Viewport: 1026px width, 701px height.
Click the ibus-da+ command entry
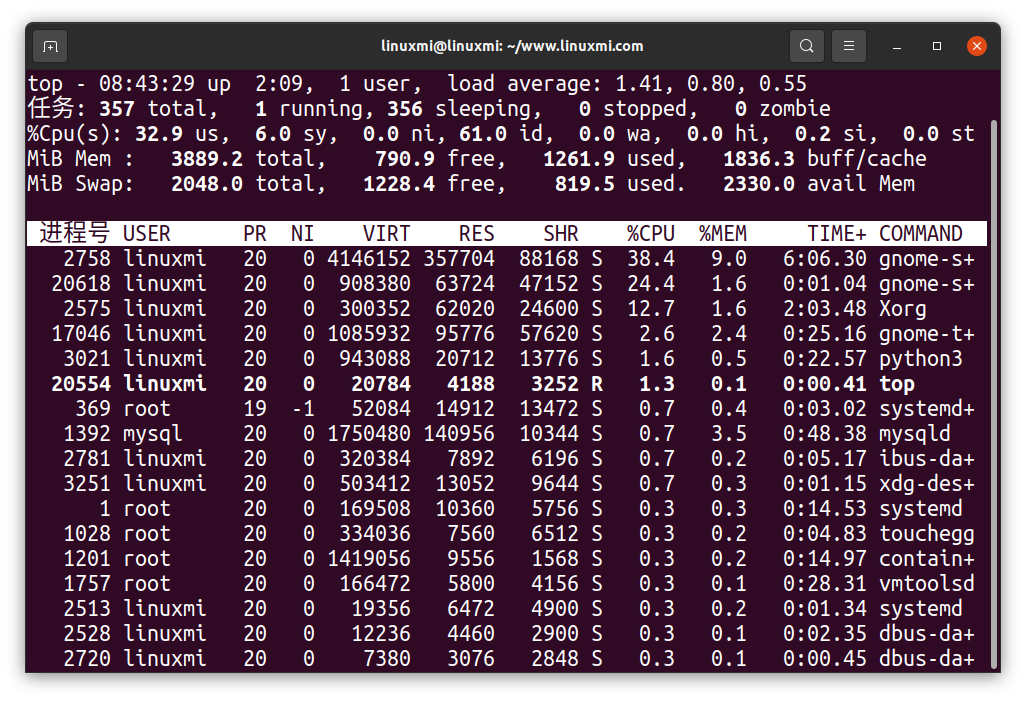point(927,459)
